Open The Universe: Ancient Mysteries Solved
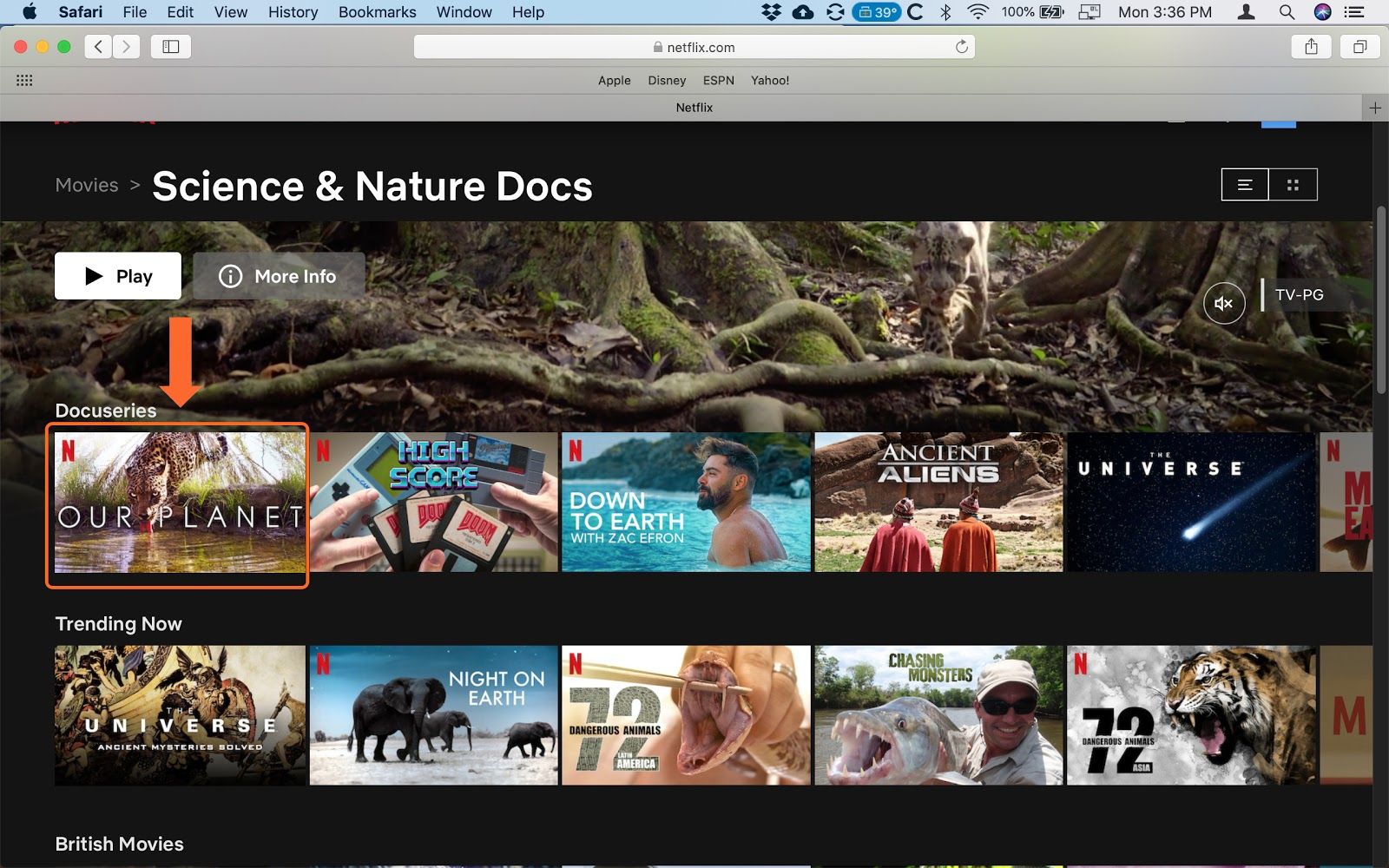Screen dimensions: 1389x868 click(x=180, y=715)
